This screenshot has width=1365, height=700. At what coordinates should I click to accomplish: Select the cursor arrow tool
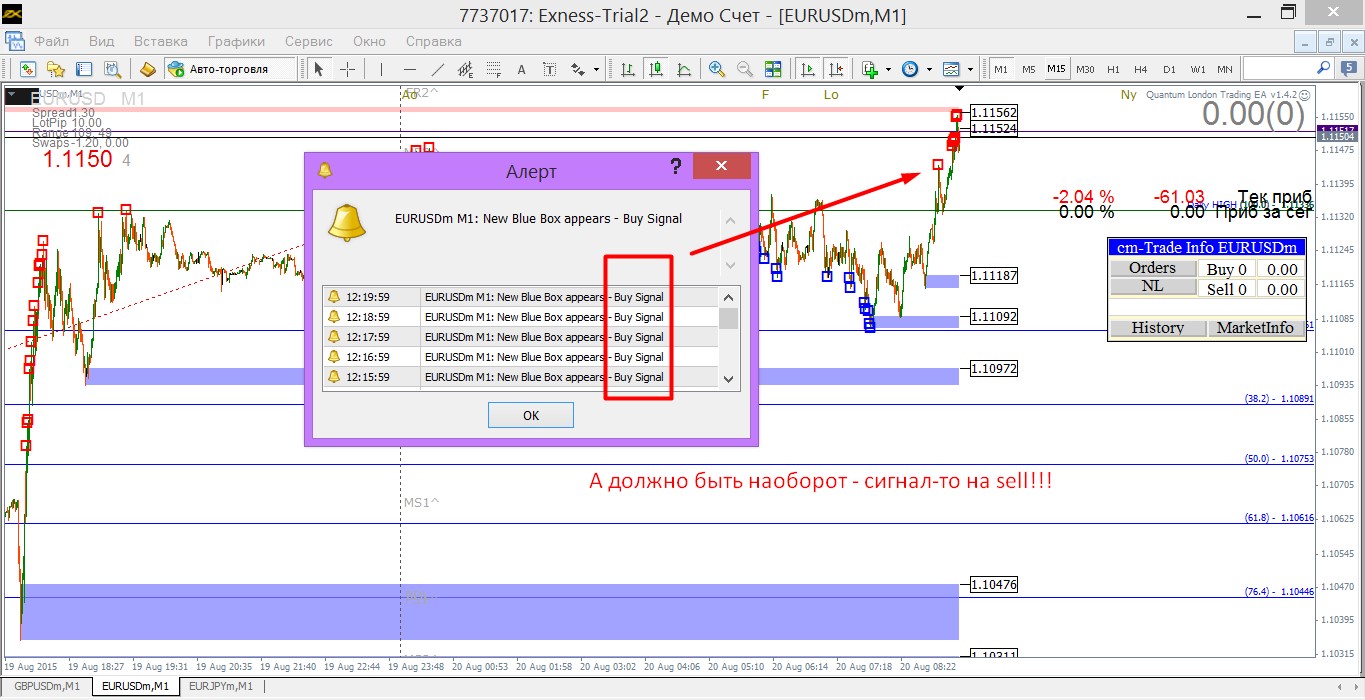tap(318, 69)
